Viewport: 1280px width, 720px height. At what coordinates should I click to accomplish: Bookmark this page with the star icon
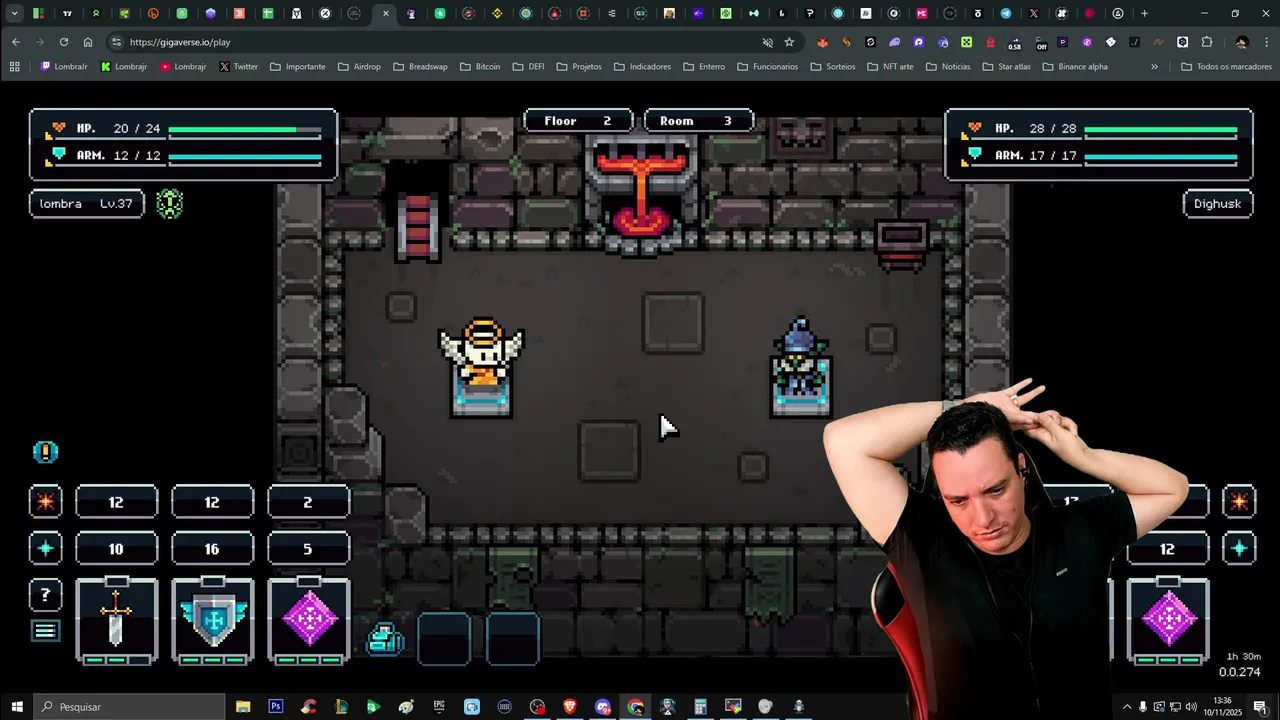[x=789, y=42]
